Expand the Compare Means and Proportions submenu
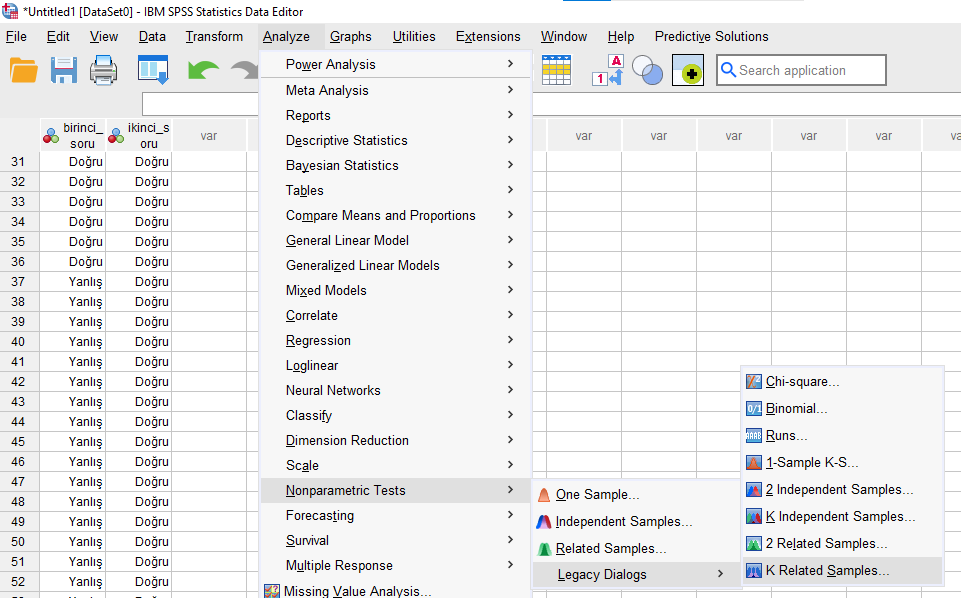This screenshot has height=598, width=961. coord(380,215)
